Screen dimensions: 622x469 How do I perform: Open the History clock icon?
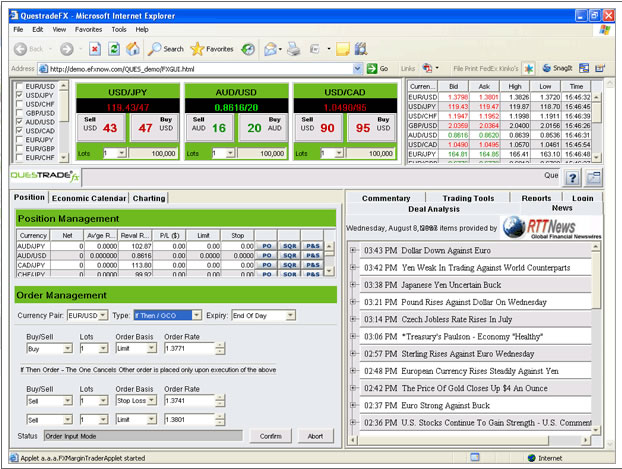point(248,49)
